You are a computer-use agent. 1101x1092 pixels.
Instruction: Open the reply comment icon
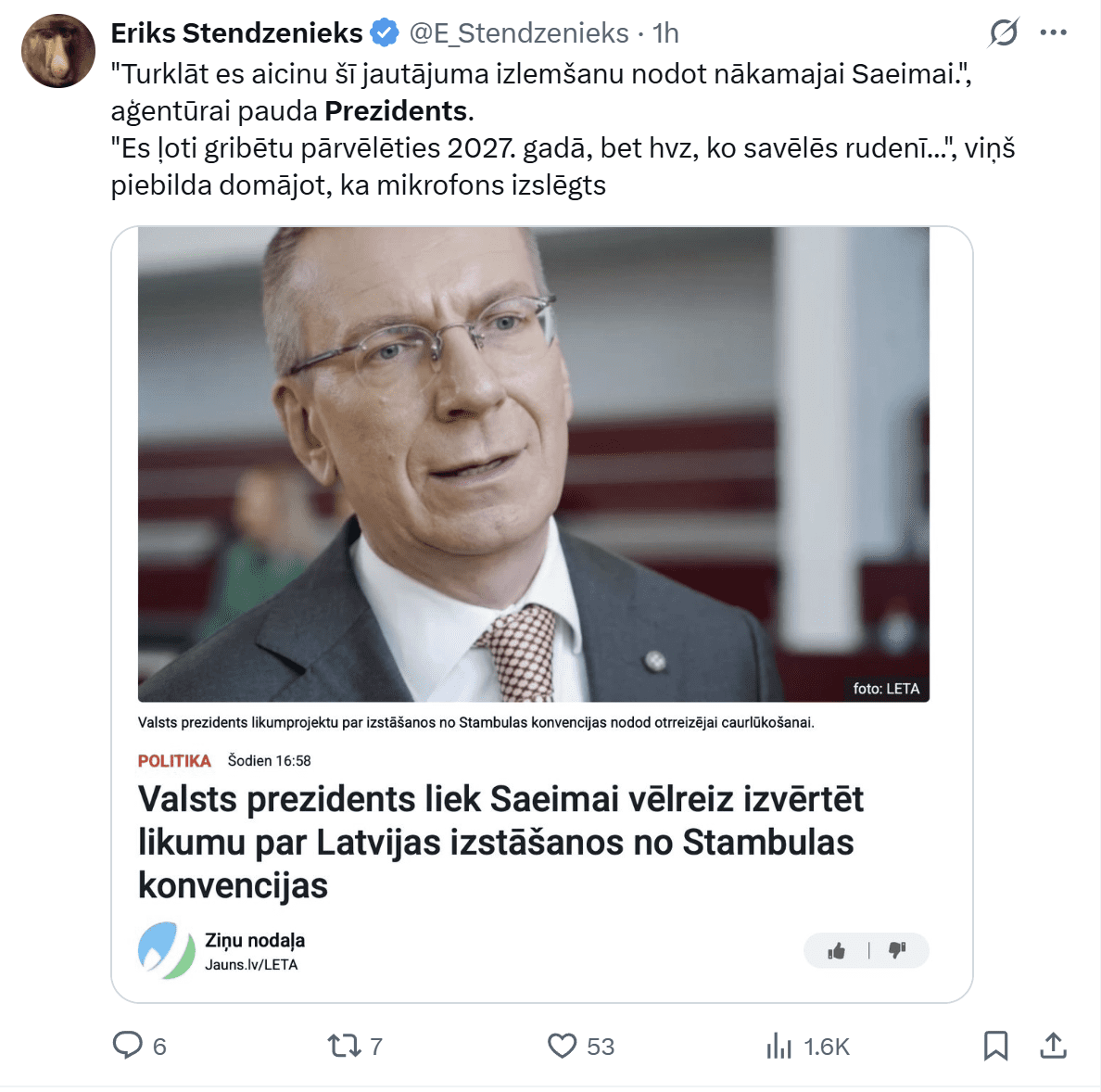tap(128, 1045)
